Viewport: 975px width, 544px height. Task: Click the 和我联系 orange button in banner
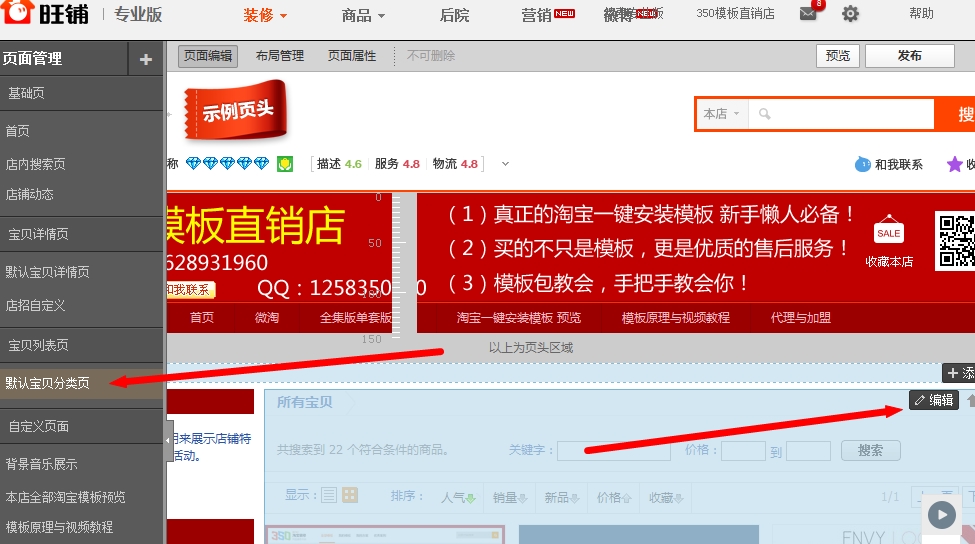[x=190, y=290]
